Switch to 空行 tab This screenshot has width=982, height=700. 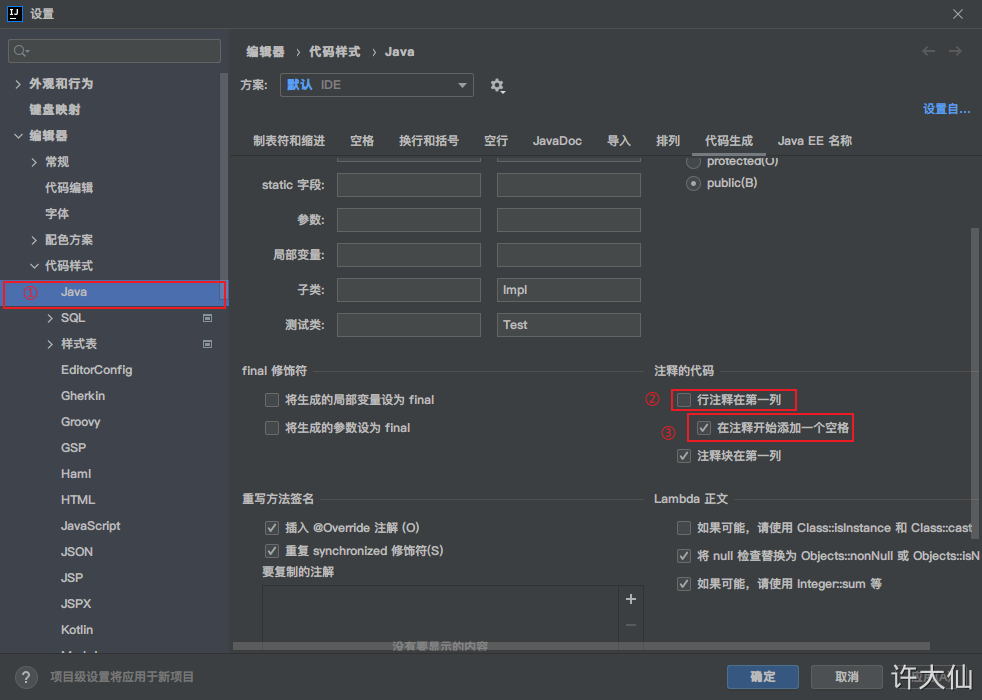(x=495, y=141)
